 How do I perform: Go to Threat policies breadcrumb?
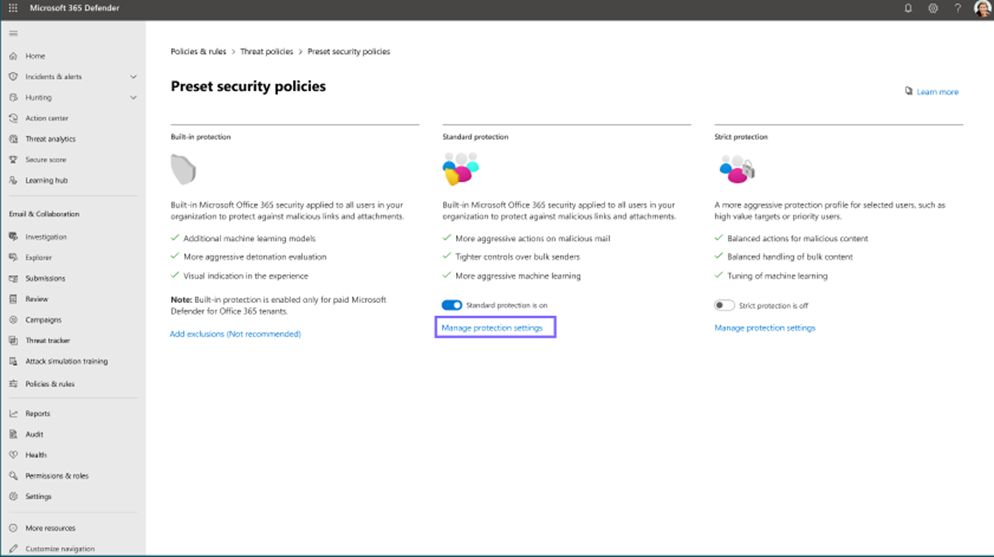click(x=266, y=51)
